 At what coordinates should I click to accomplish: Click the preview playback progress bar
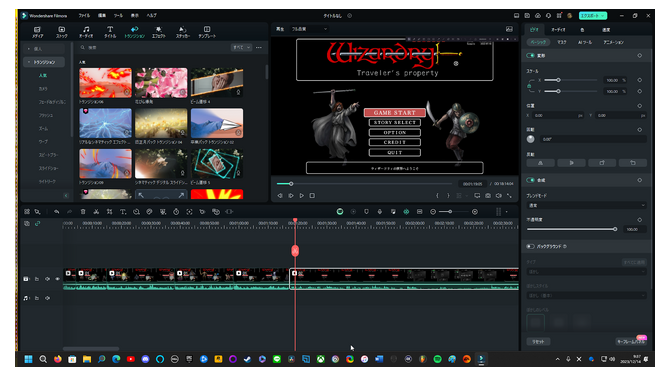pyautogui.click(x=364, y=184)
